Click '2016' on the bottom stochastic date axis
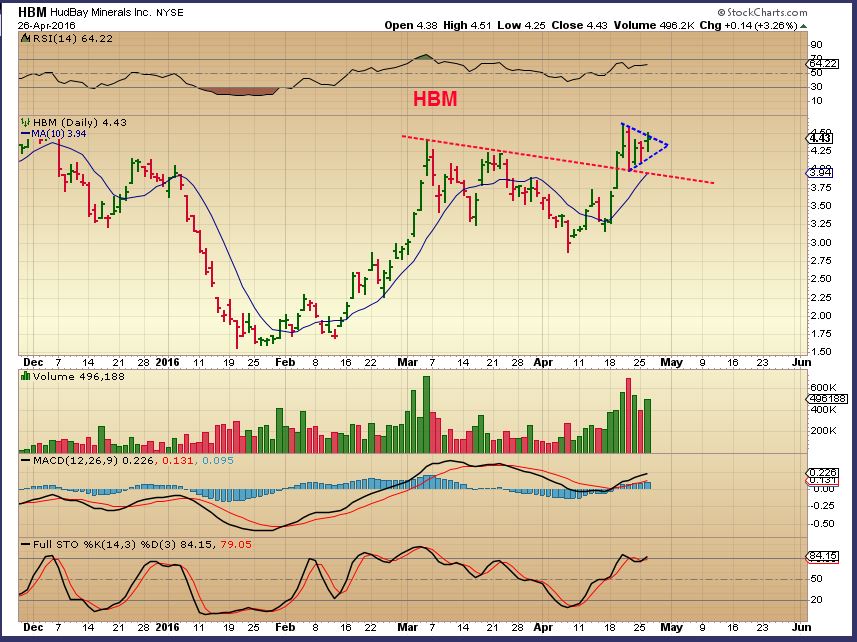The height and width of the screenshot is (642, 857). click(167, 627)
